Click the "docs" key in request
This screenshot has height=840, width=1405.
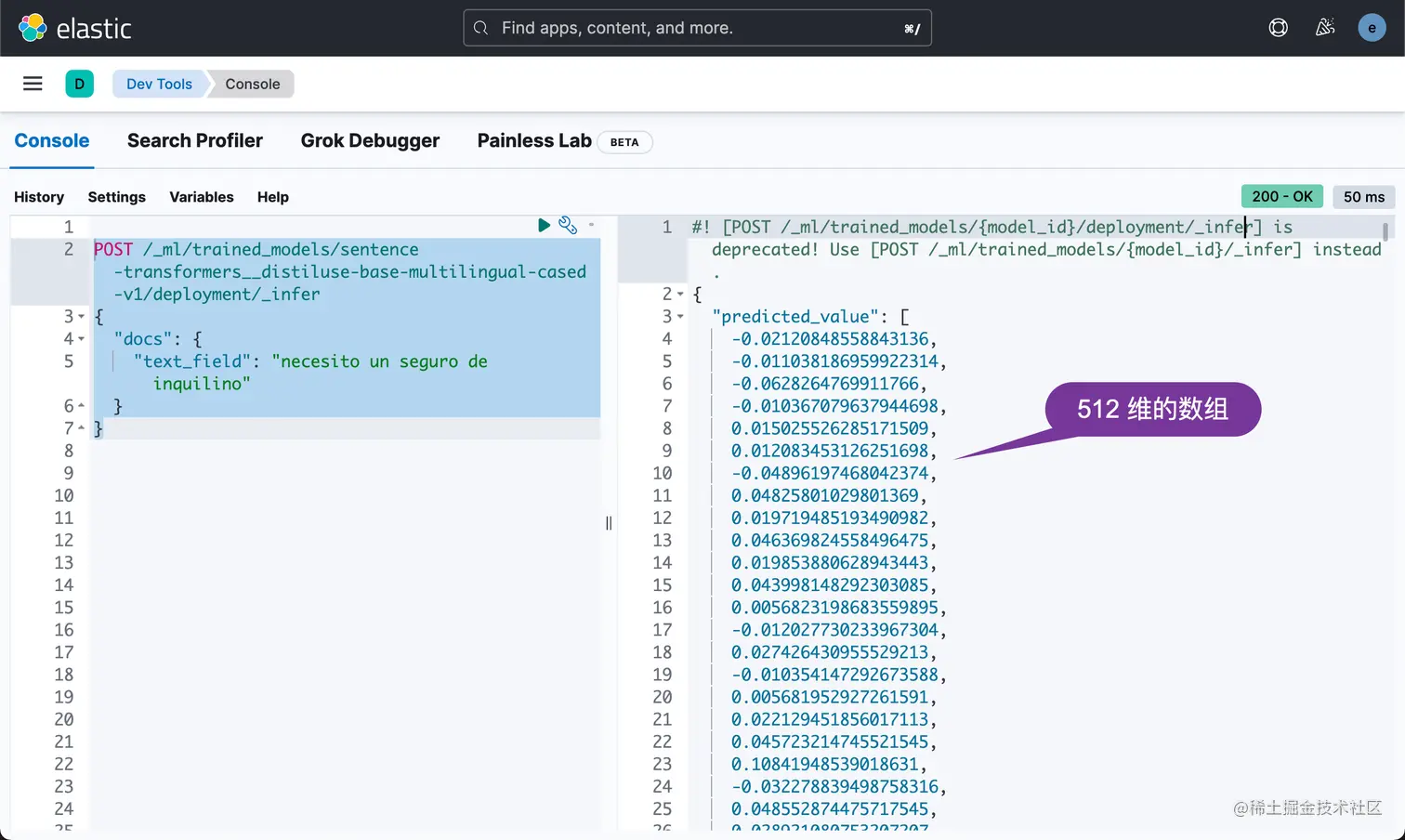143,339
